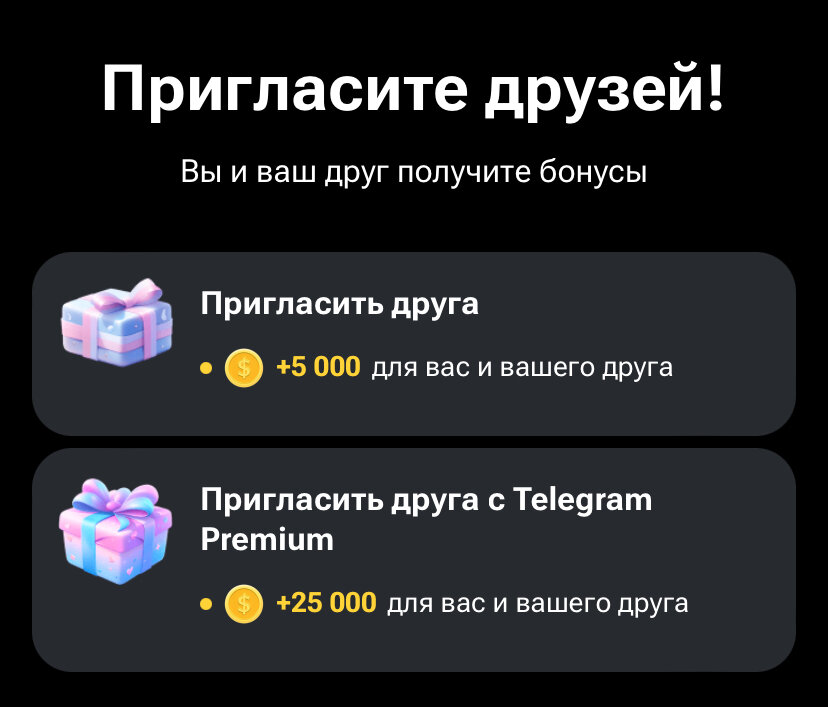Click the word "друзей!" in the heading
828x707 pixels.
(605, 89)
